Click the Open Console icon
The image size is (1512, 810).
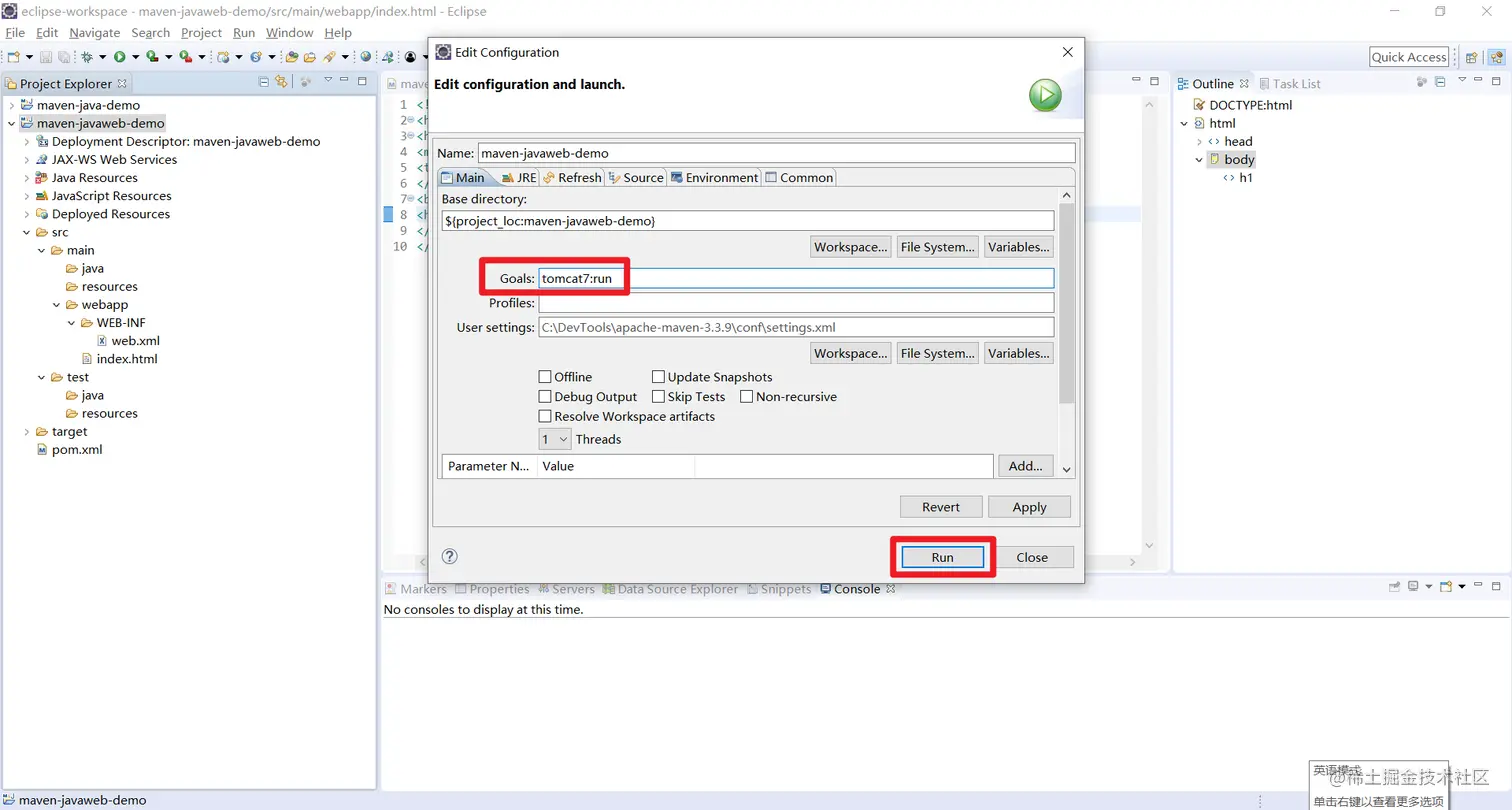pos(1446,587)
